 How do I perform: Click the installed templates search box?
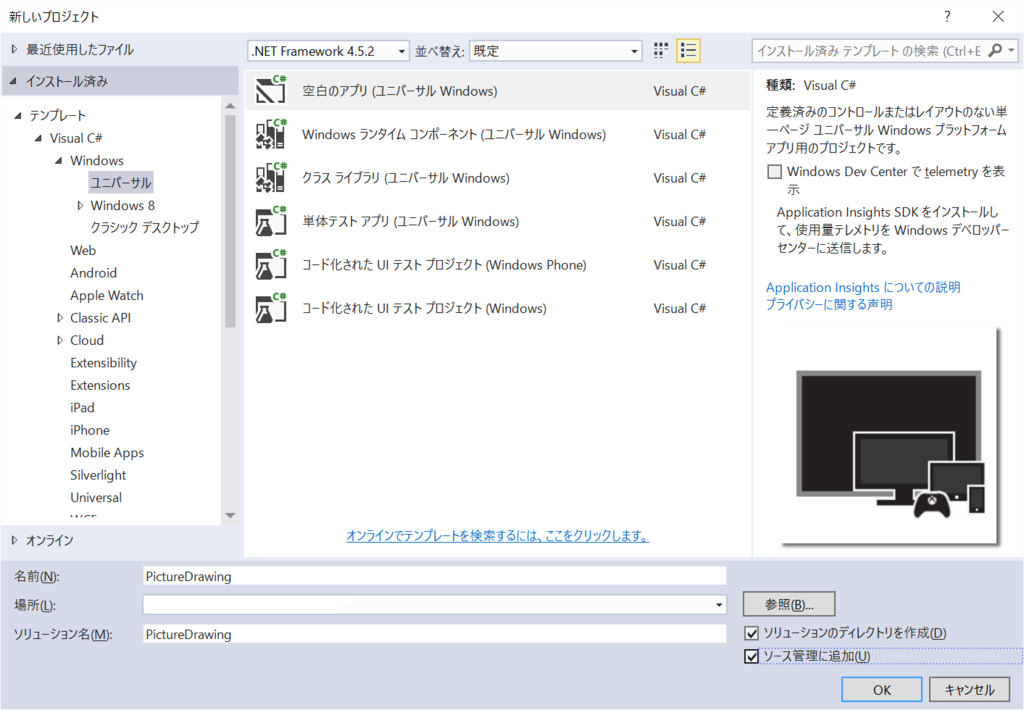click(871, 50)
